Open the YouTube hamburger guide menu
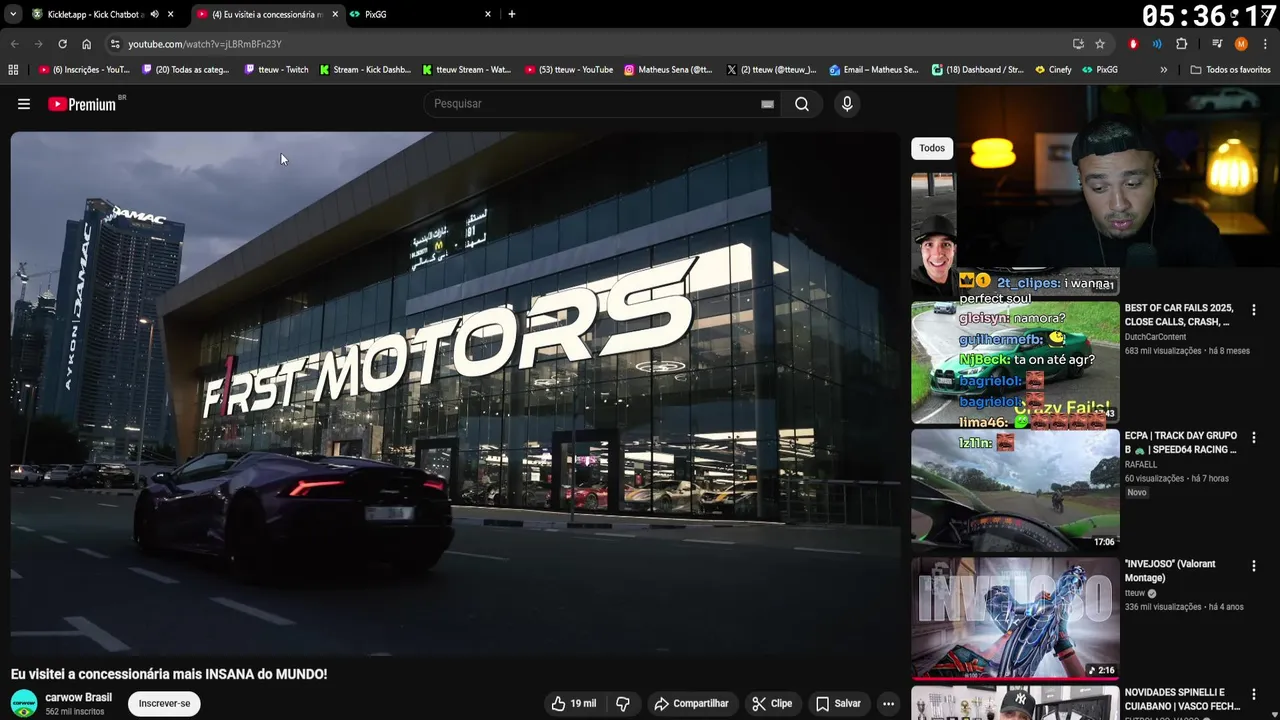The height and width of the screenshot is (720, 1280). click(x=24, y=104)
